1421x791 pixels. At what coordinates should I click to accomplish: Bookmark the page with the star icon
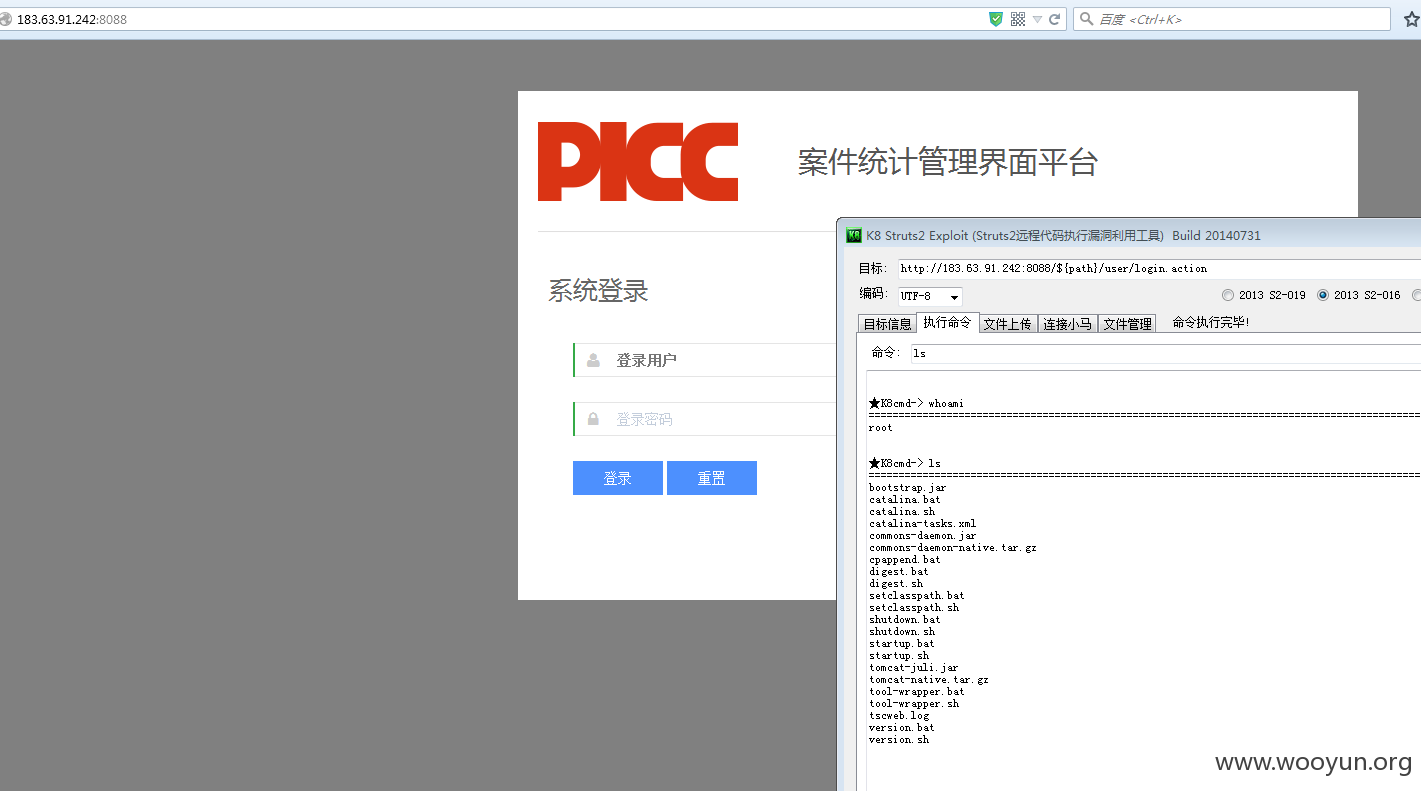click(1411, 19)
